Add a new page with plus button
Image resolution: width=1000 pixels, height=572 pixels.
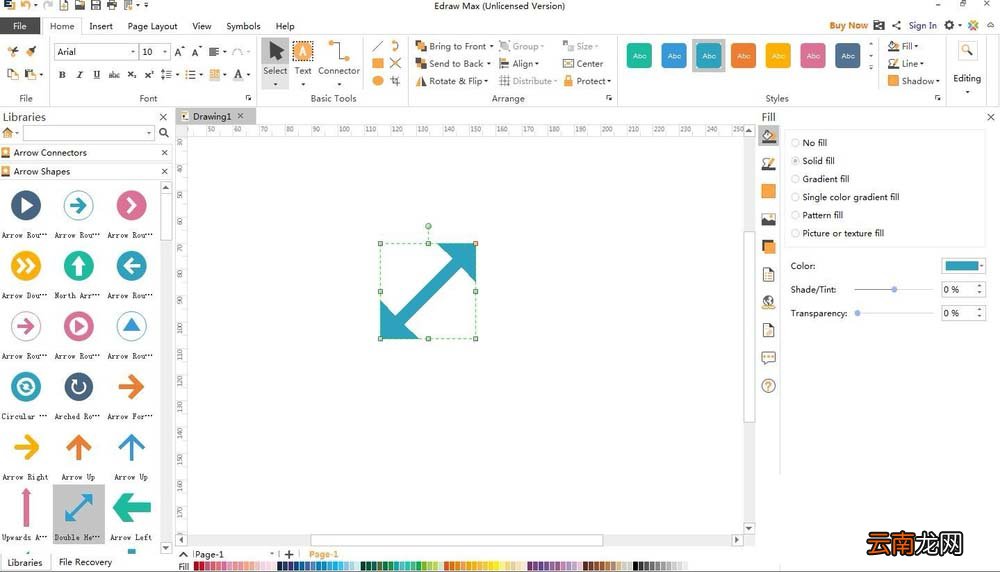tap(289, 554)
